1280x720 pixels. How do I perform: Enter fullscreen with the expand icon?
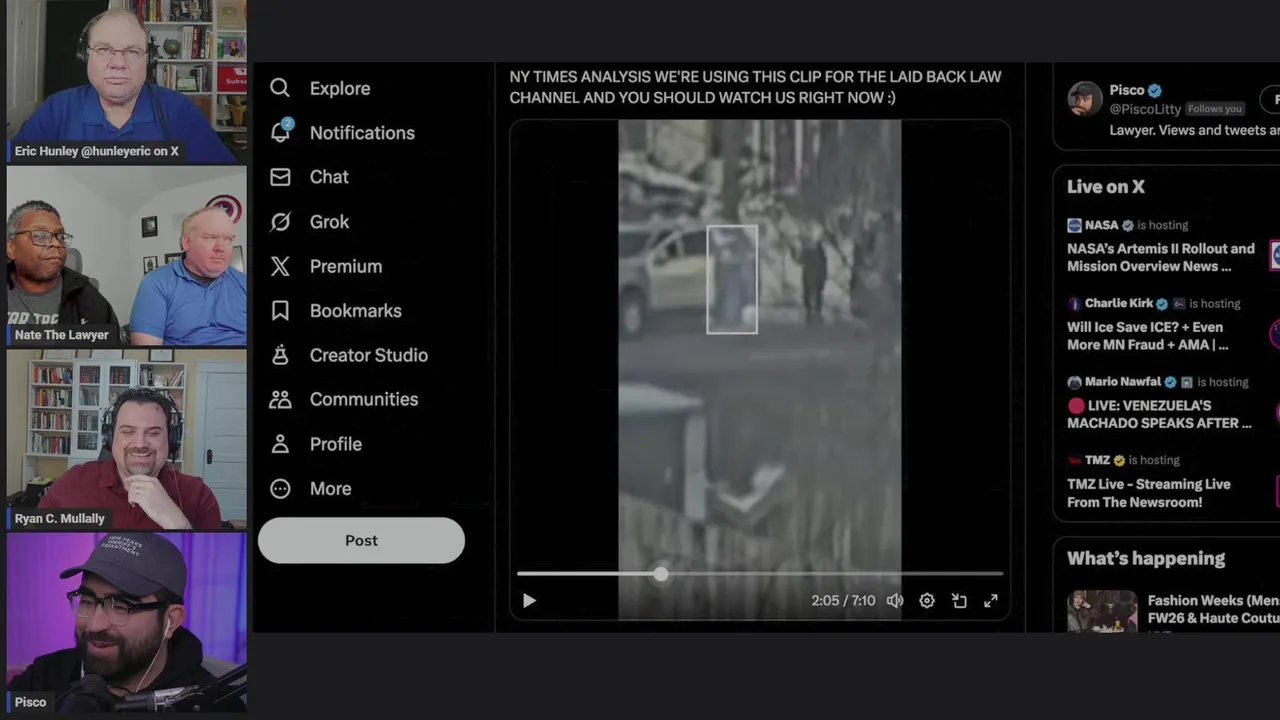click(991, 601)
